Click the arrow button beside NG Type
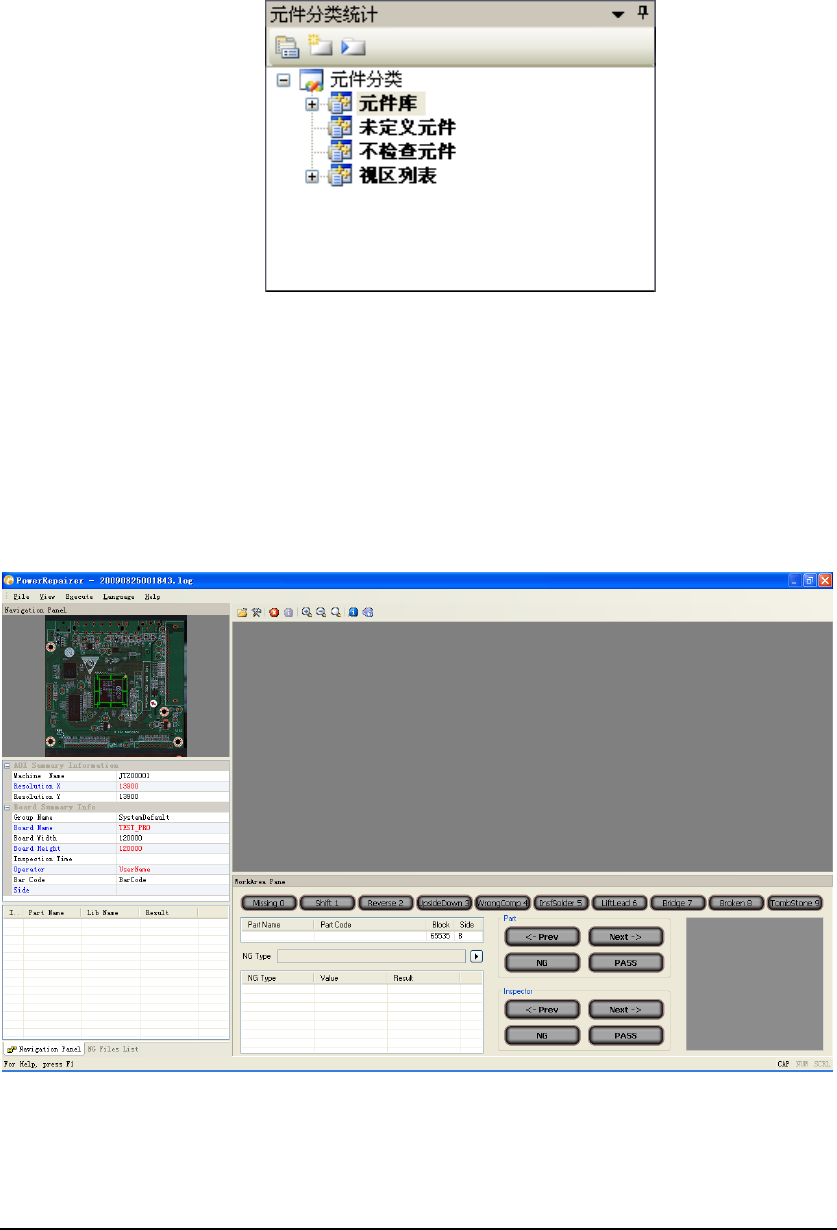This screenshot has width=837, height=1230. (477, 956)
